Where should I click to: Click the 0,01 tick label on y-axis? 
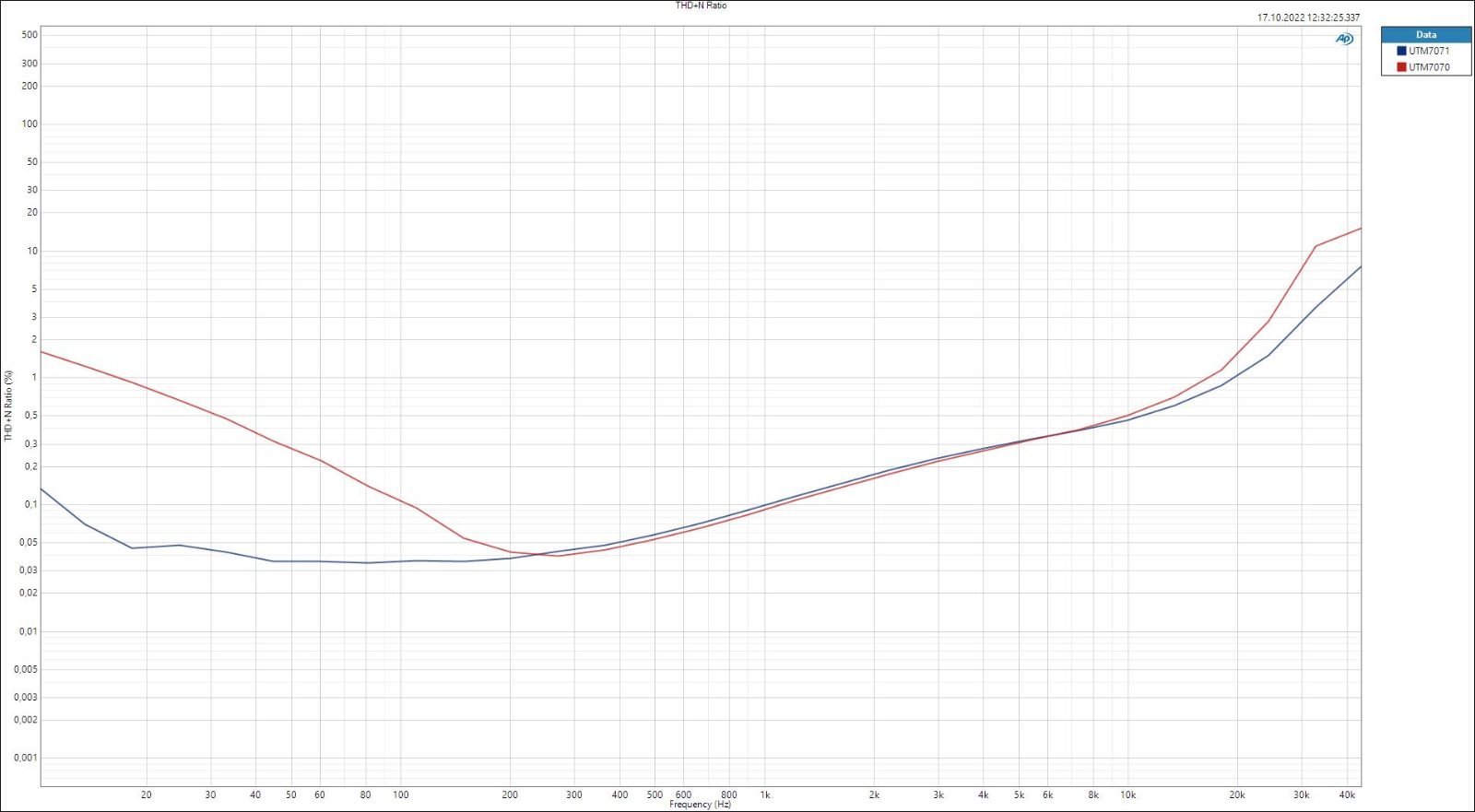[29, 631]
